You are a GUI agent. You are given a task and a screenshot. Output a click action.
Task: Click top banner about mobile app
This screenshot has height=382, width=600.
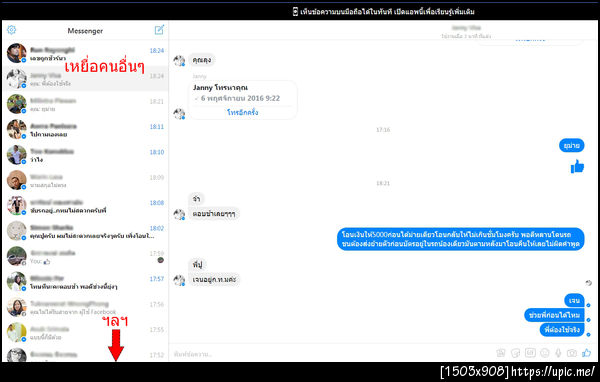pos(384,11)
